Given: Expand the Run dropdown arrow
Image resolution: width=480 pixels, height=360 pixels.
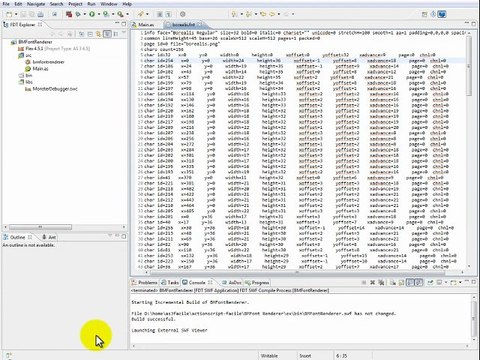Looking at the screenshot, I should point(99,14).
